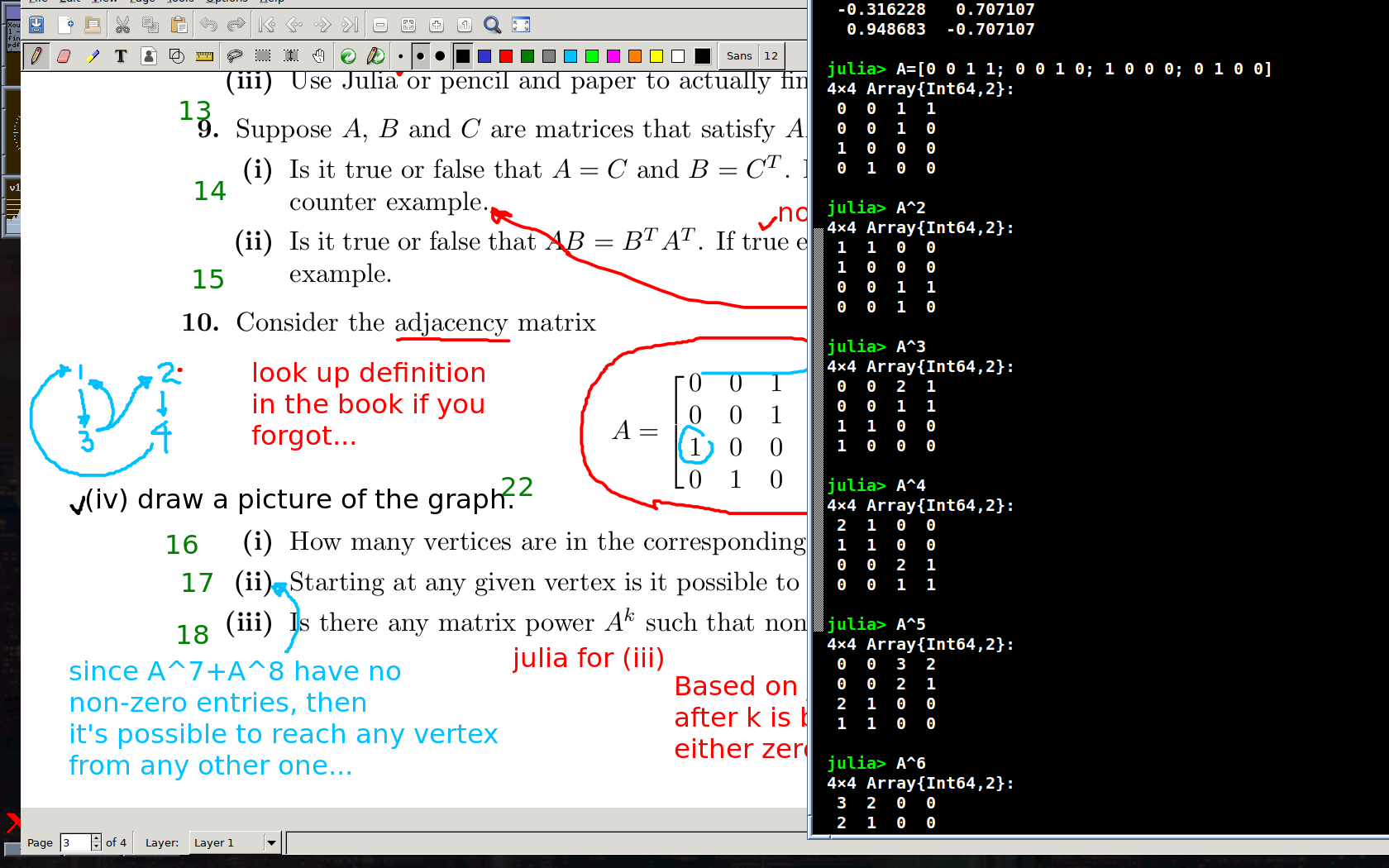Click in the page number input field
1389x868 pixels.
pyautogui.click(x=75, y=842)
